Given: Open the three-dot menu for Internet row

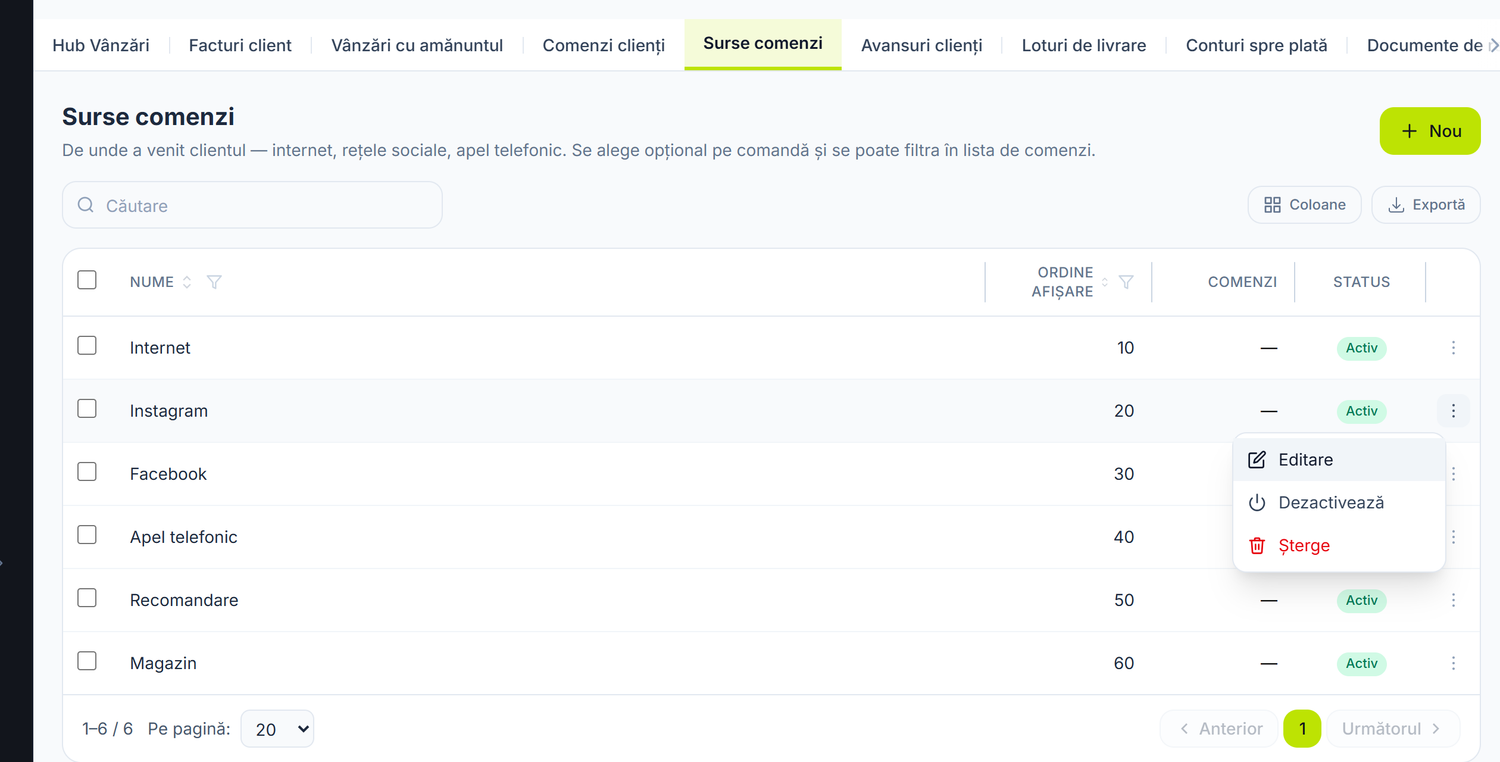Looking at the screenshot, I should coord(1453,348).
